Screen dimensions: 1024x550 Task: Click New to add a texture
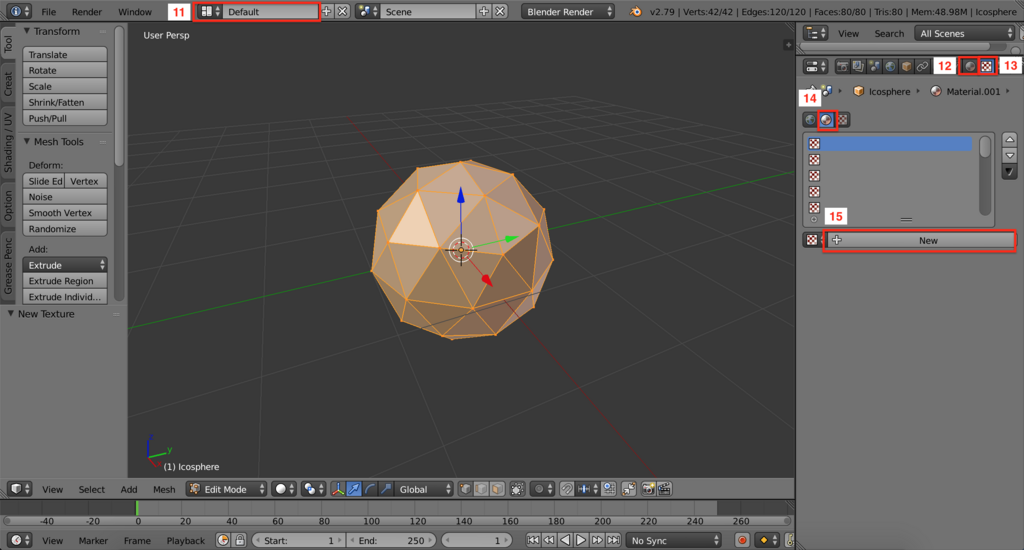(920, 240)
